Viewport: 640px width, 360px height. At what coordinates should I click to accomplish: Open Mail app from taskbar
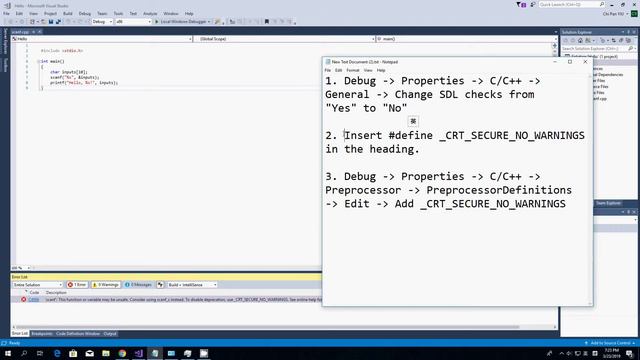pyautogui.click(x=89, y=353)
